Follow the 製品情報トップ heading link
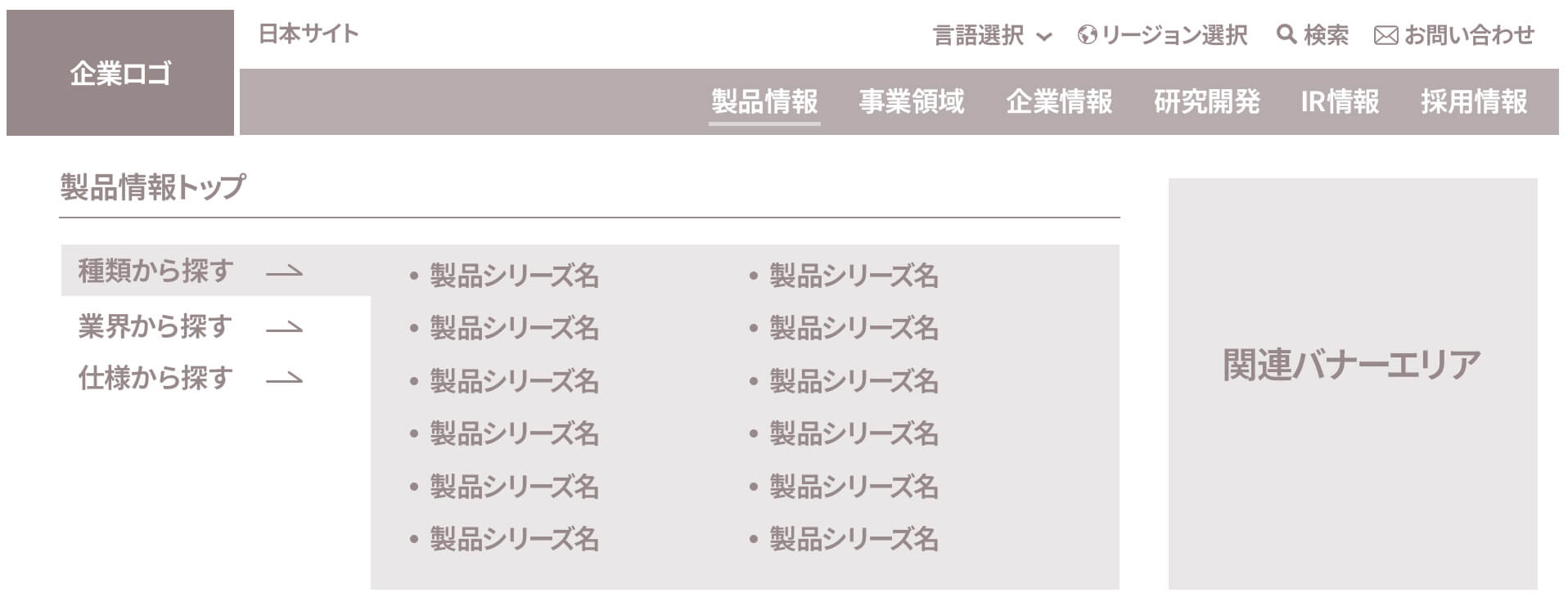This screenshot has width=1568, height=615. [x=152, y=187]
